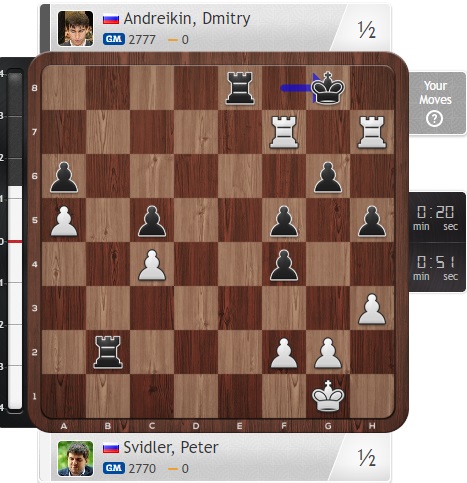Click Dmitry Andreikin's profile photo
This screenshot has width=467, height=483.
[75, 28]
